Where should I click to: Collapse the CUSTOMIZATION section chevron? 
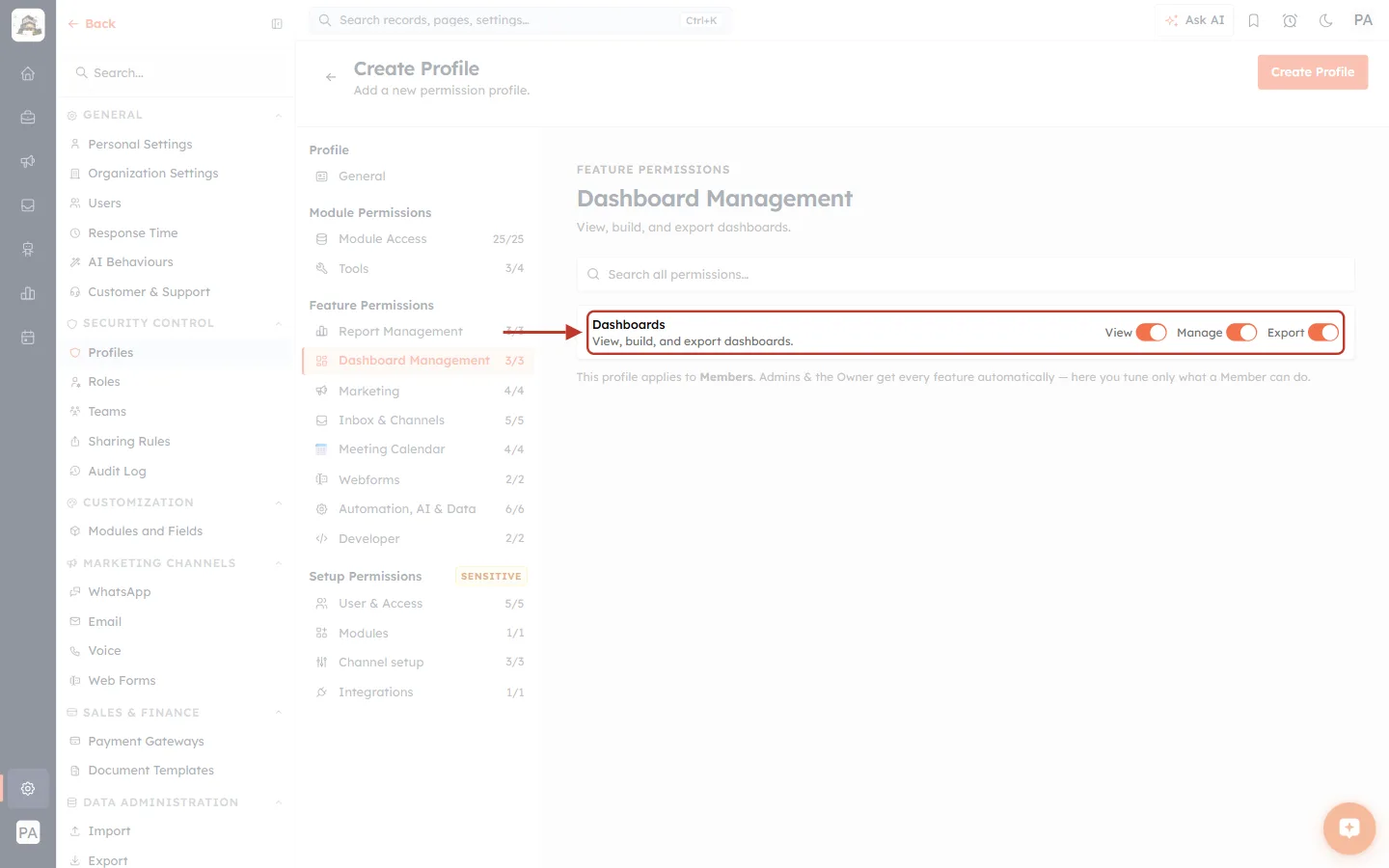(278, 503)
